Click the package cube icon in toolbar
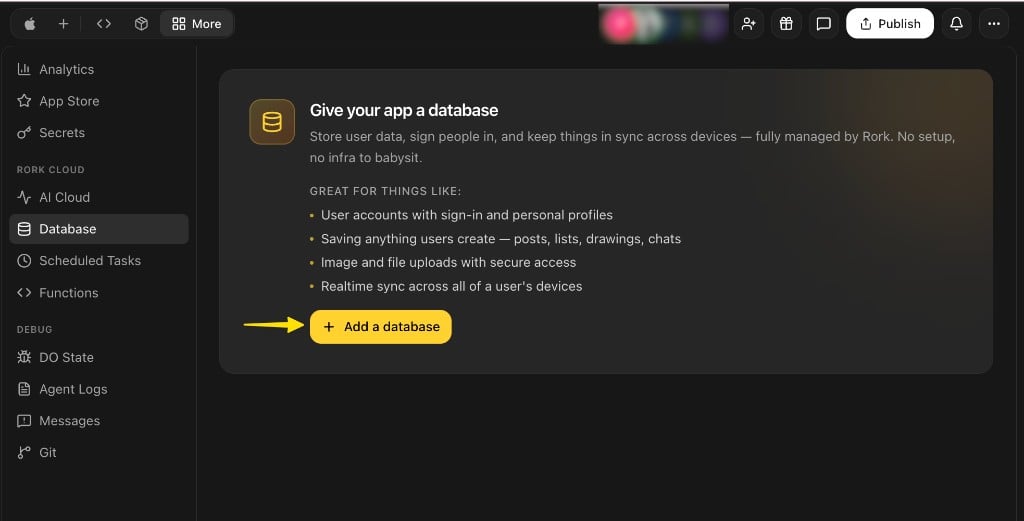Viewport: 1024px width, 521px height. (x=141, y=24)
